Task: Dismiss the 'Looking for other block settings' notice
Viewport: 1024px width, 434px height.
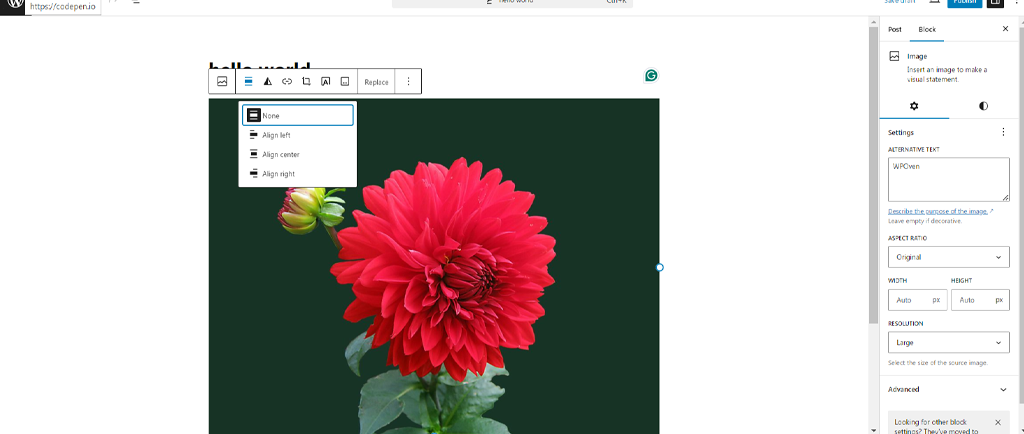Action: (997, 422)
